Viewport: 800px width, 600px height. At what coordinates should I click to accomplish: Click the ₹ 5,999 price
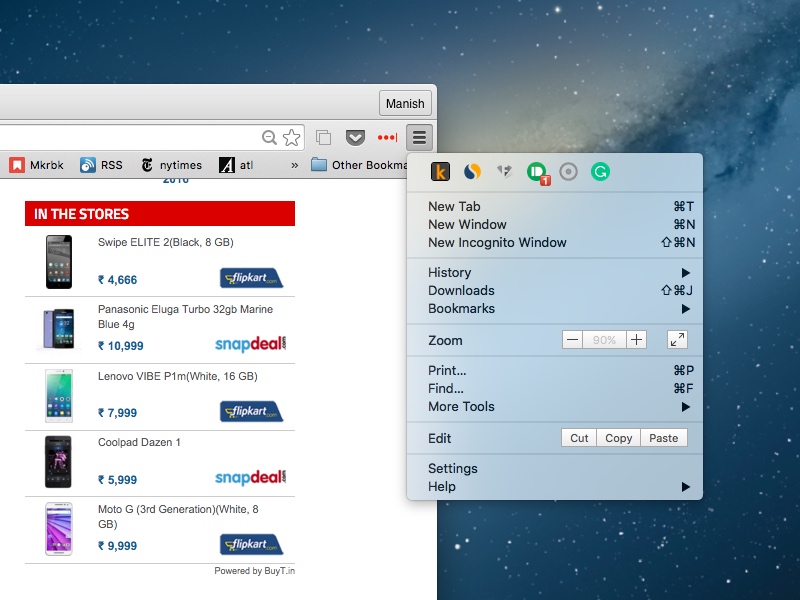pos(117,480)
